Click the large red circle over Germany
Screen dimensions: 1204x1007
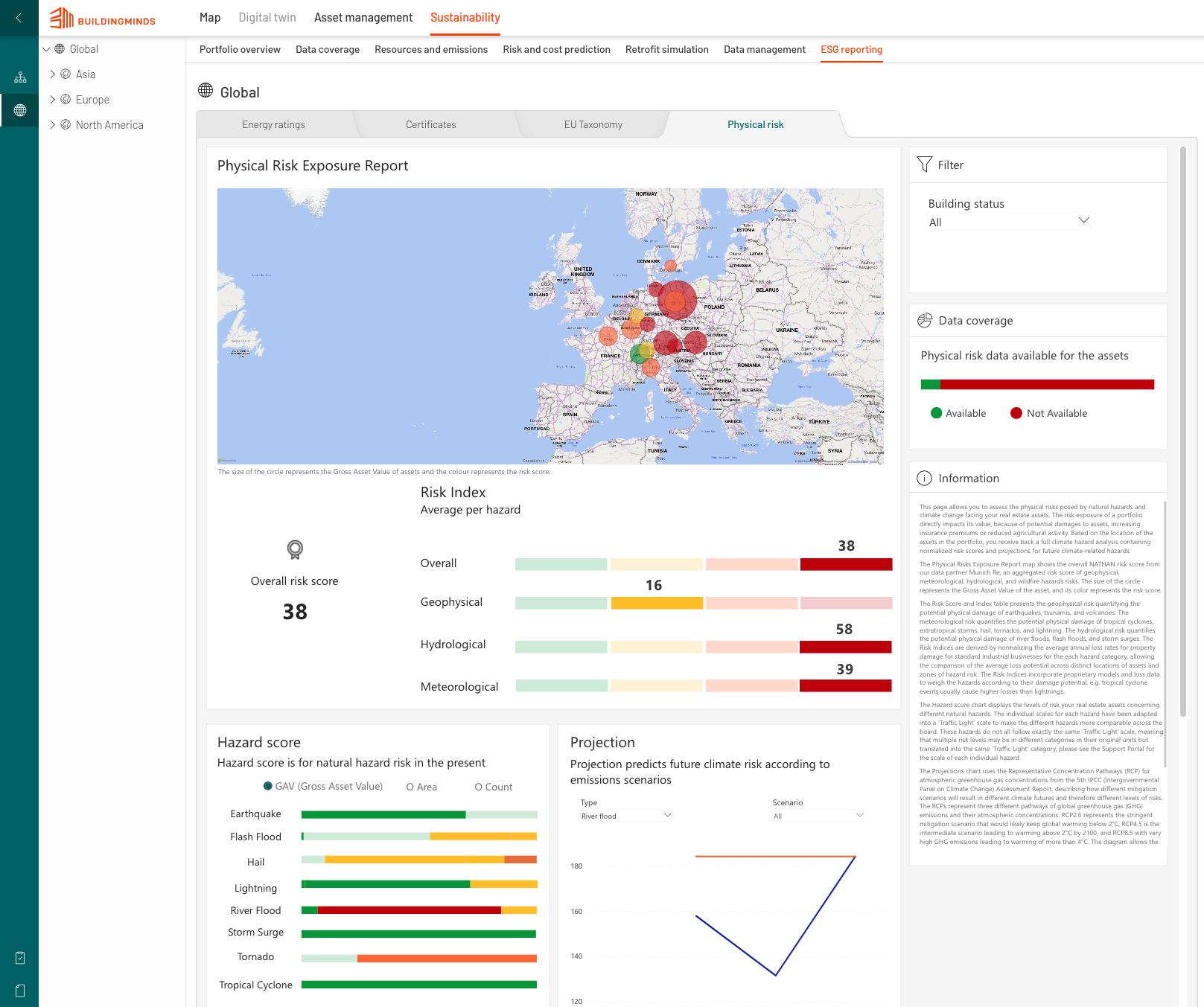click(x=677, y=301)
